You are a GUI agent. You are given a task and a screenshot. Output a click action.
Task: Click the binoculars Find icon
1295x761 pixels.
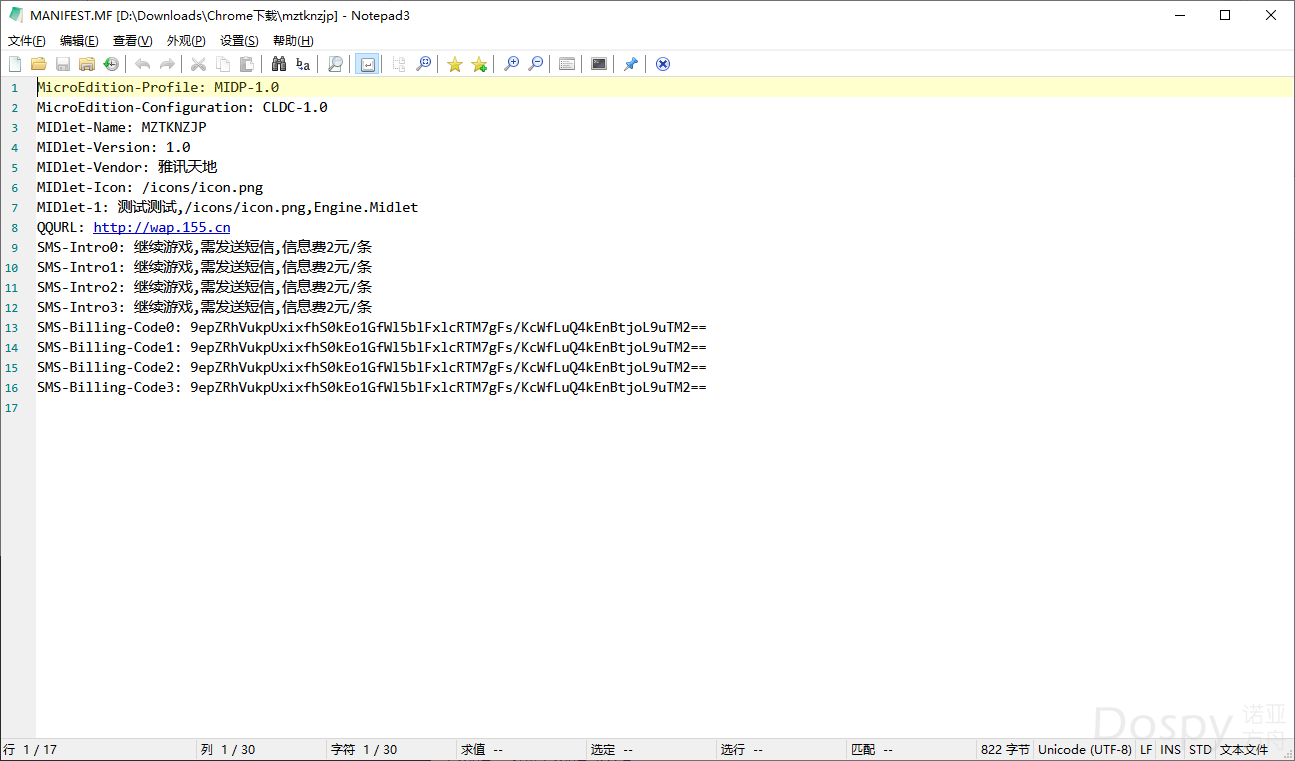pyautogui.click(x=279, y=64)
